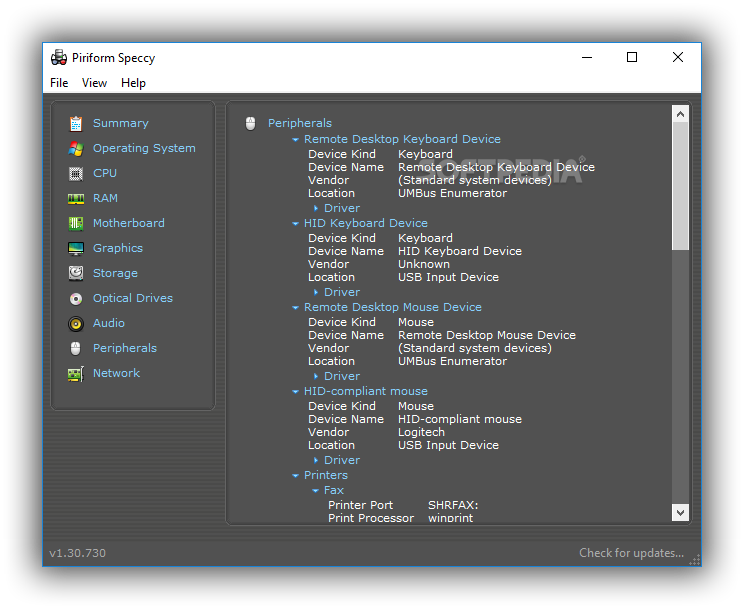Minimize the Piriform Speccy window

click(x=587, y=57)
